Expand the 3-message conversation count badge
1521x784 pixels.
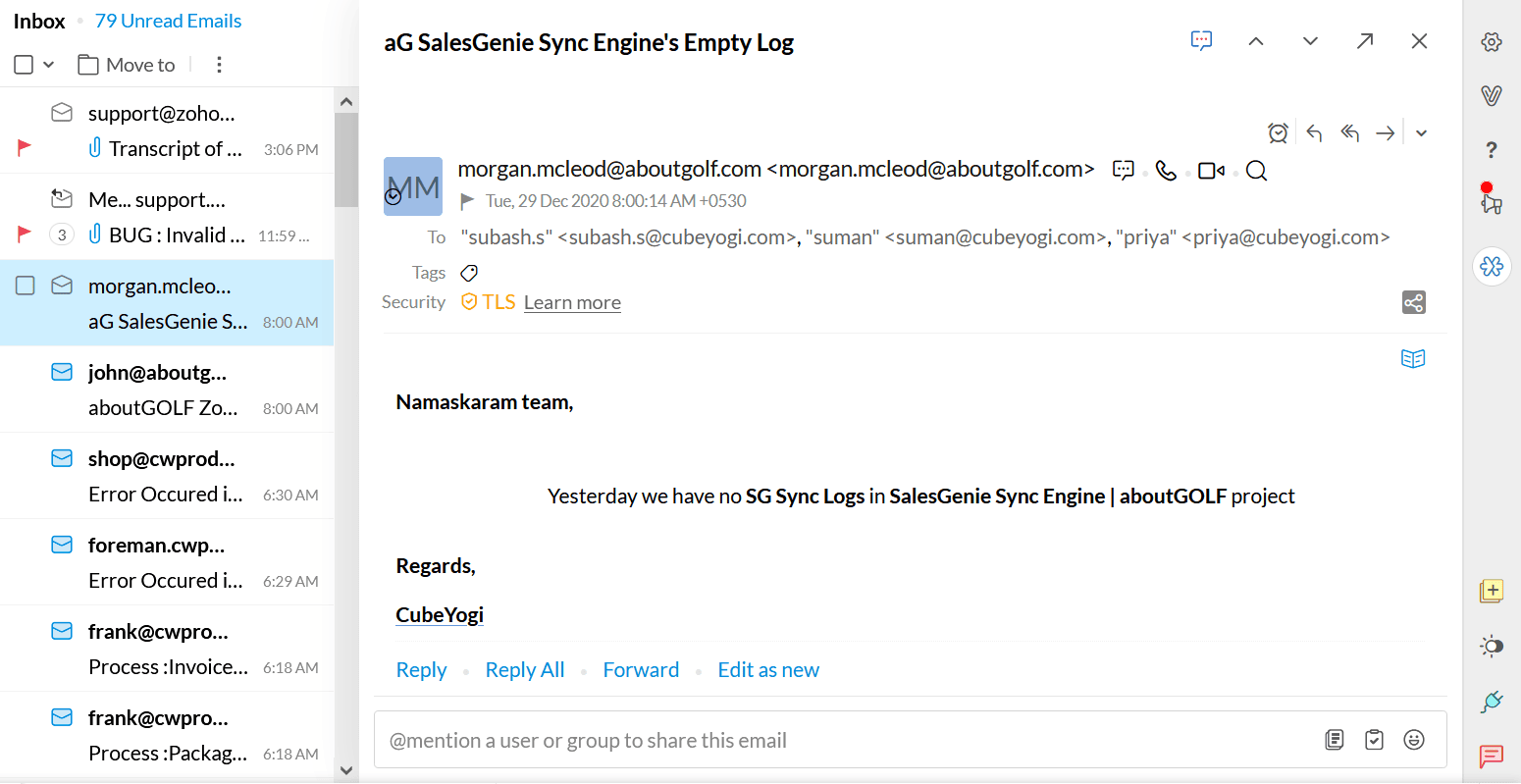tap(62, 235)
